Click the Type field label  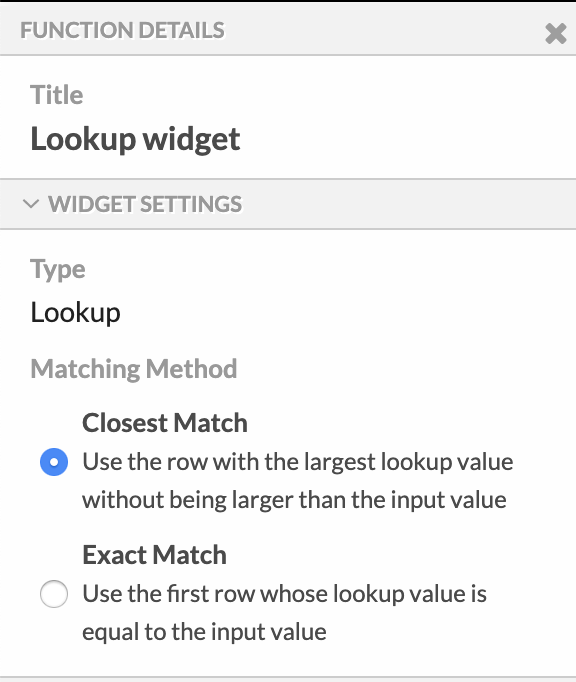(58, 269)
